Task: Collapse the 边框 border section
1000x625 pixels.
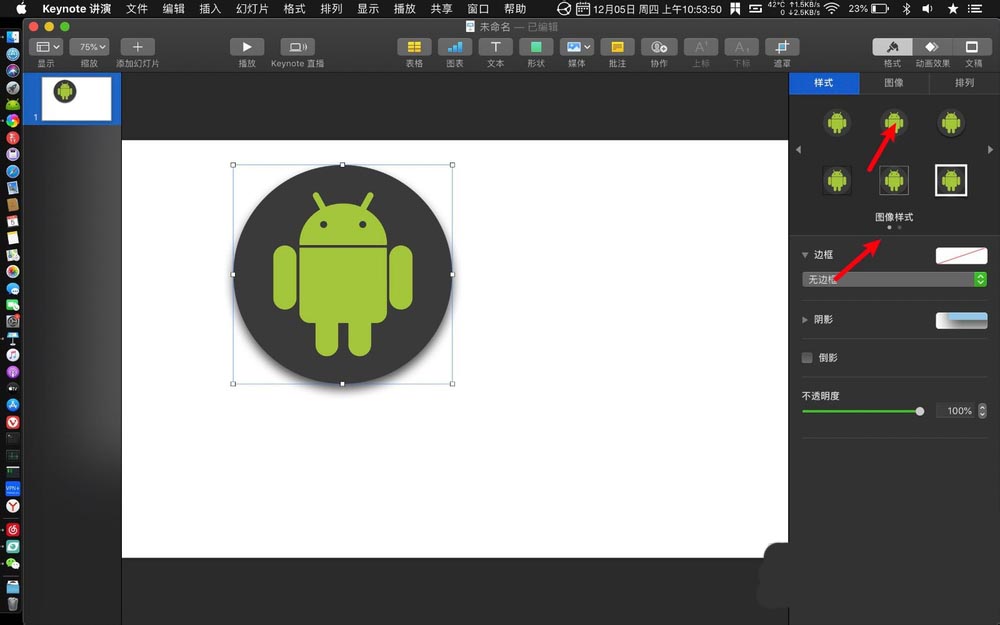Action: pyautogui.click(x=805, y=255)
